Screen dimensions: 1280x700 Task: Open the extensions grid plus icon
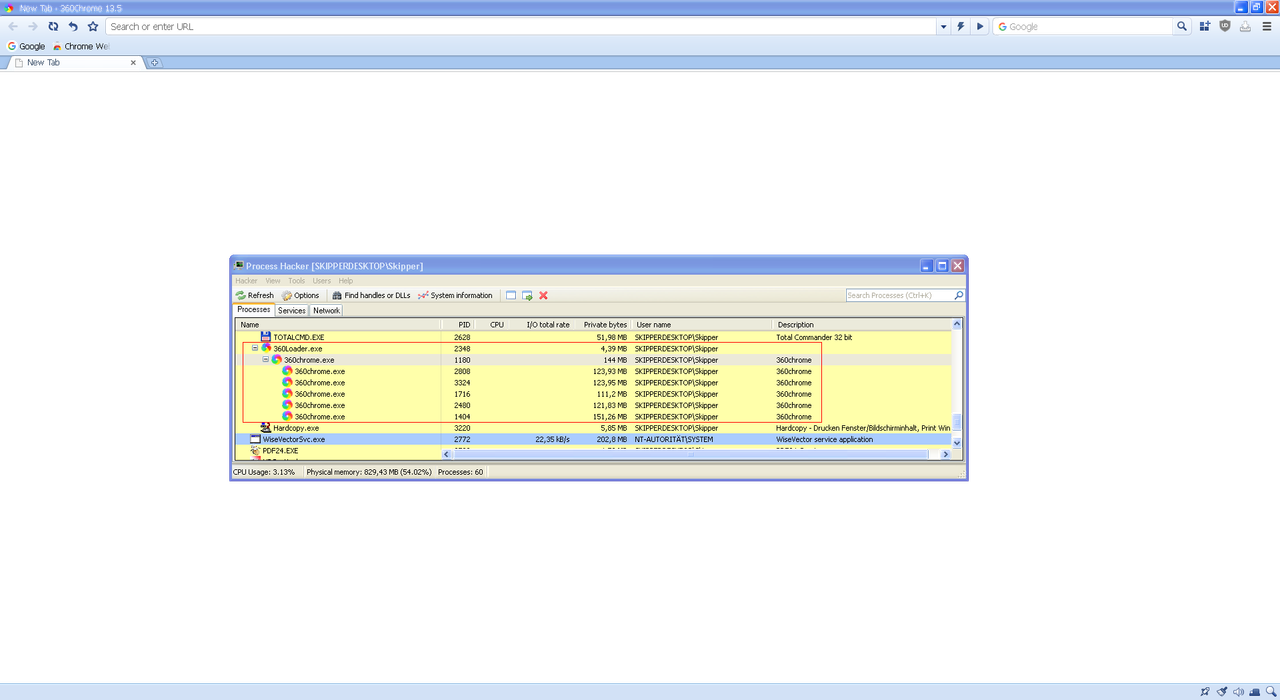pyautogui.click(x=1205, y=27)
